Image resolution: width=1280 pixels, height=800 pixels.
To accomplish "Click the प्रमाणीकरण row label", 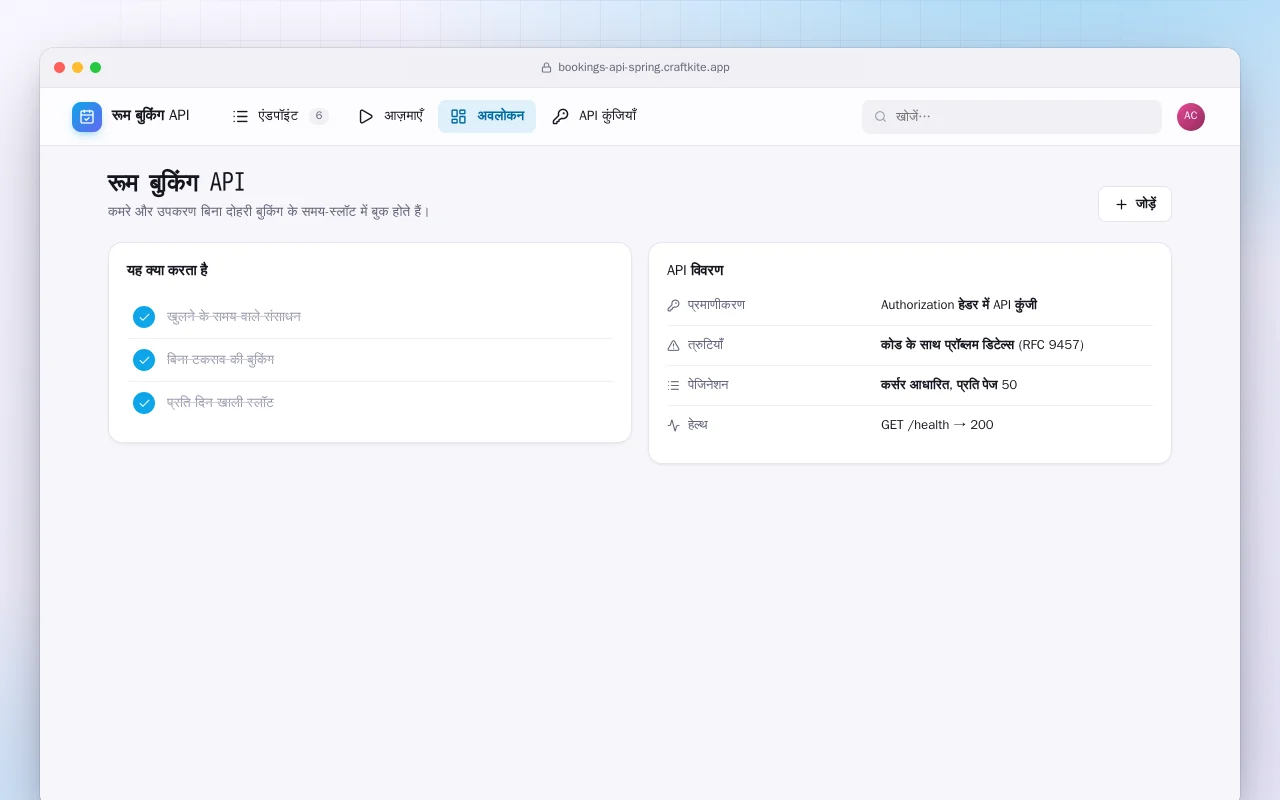I will click(716, 305).
